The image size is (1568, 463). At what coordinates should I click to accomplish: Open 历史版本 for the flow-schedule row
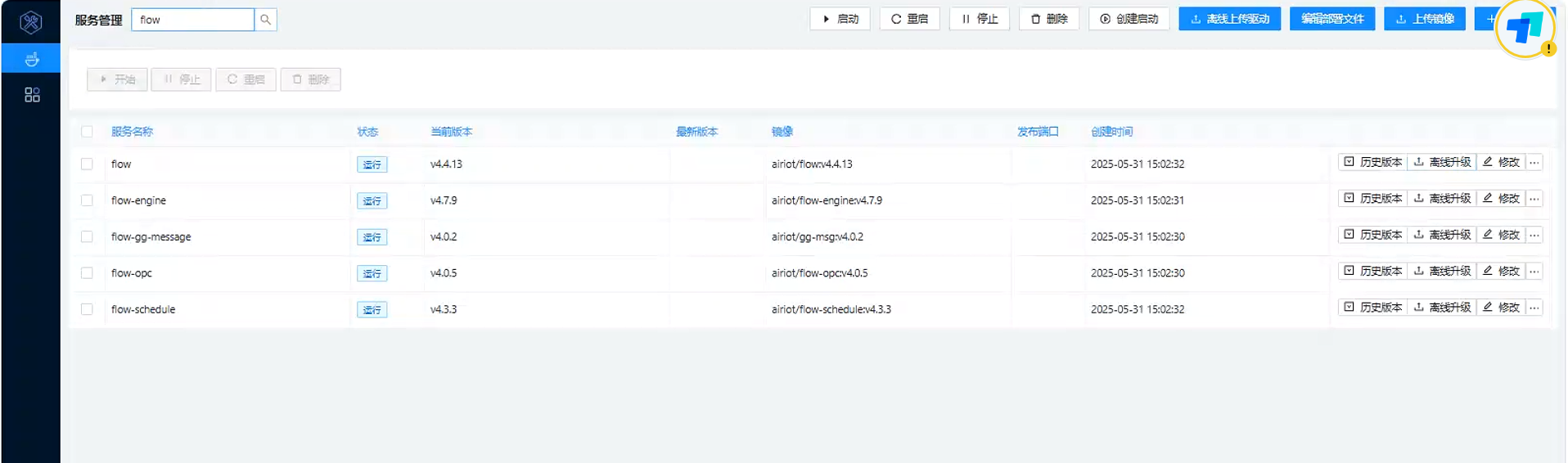[x=1372, y=308]
